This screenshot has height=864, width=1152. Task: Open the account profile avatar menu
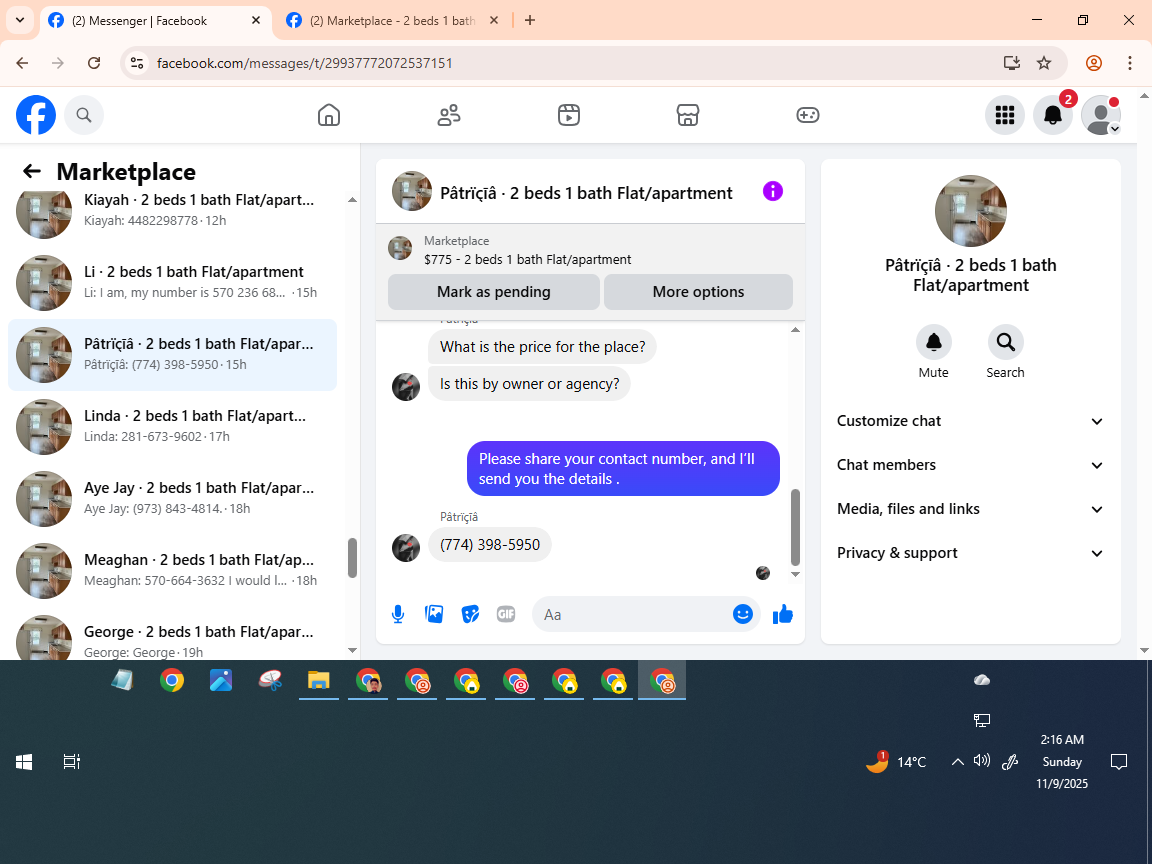tap(1101, 115)
